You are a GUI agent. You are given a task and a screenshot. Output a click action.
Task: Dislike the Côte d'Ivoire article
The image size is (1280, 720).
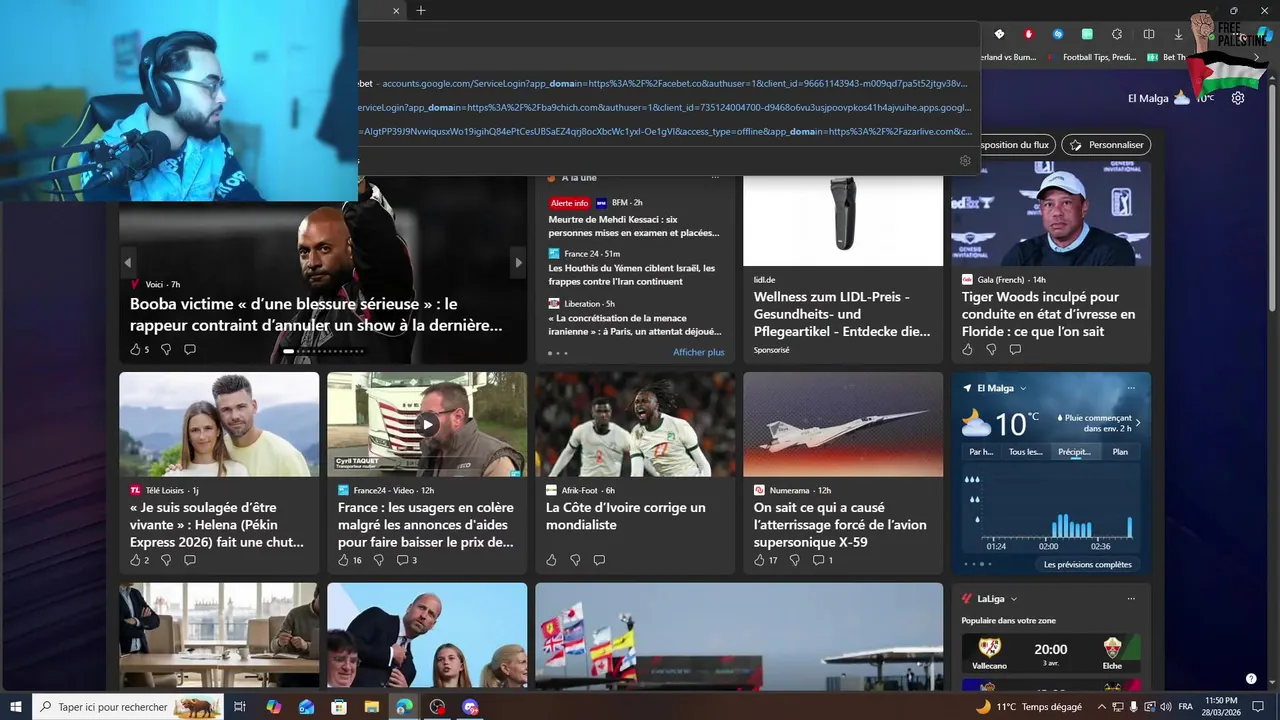575,560
